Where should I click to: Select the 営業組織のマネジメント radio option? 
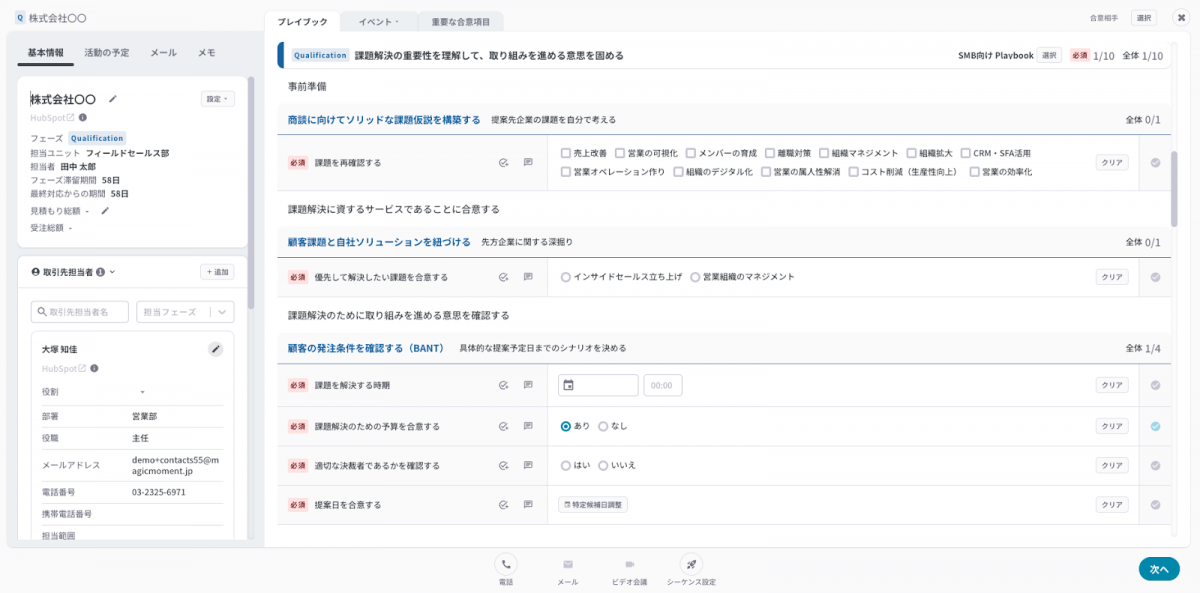[x=695, y=277]
